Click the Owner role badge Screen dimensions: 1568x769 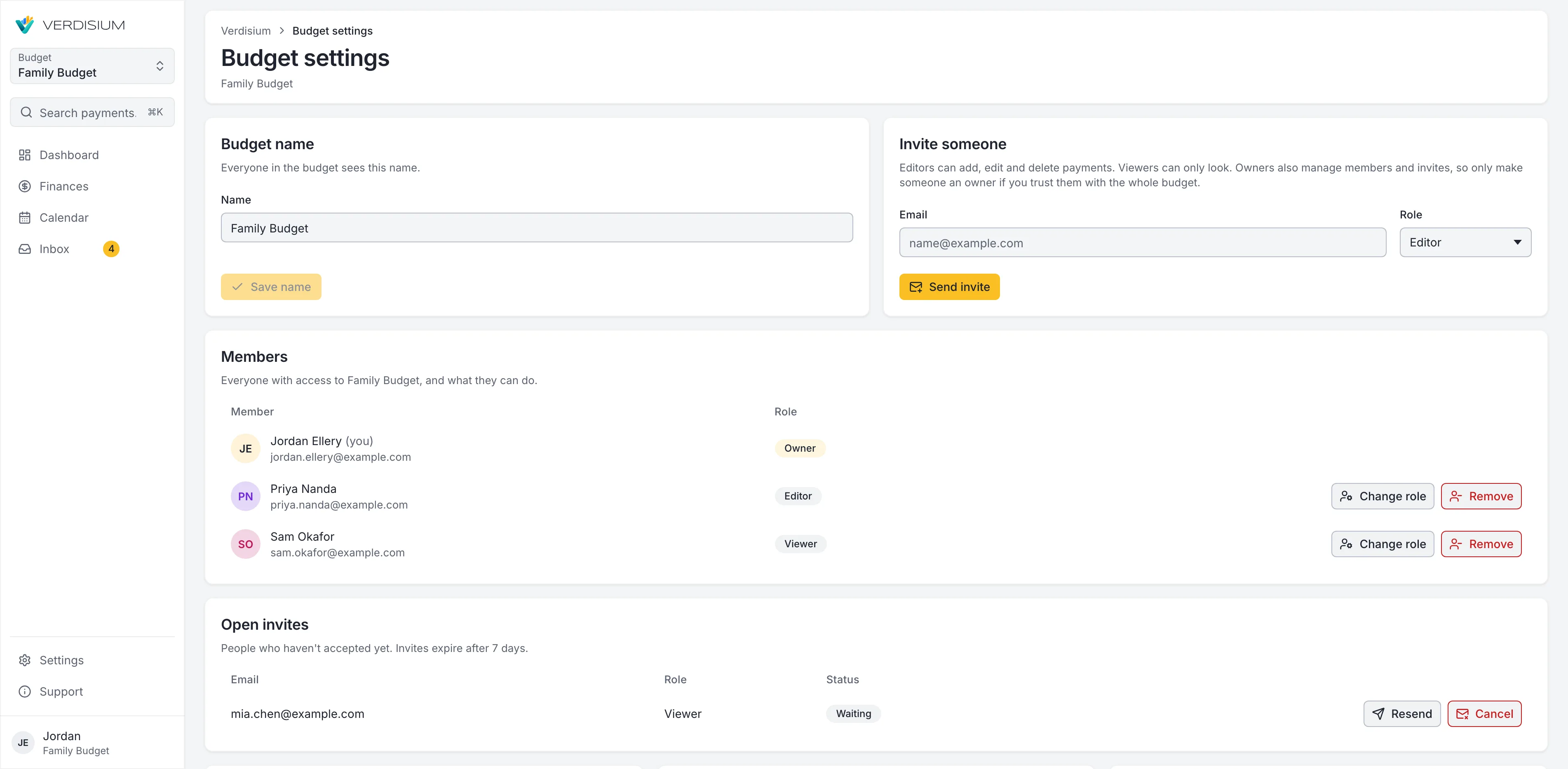(x=800, y=448)
